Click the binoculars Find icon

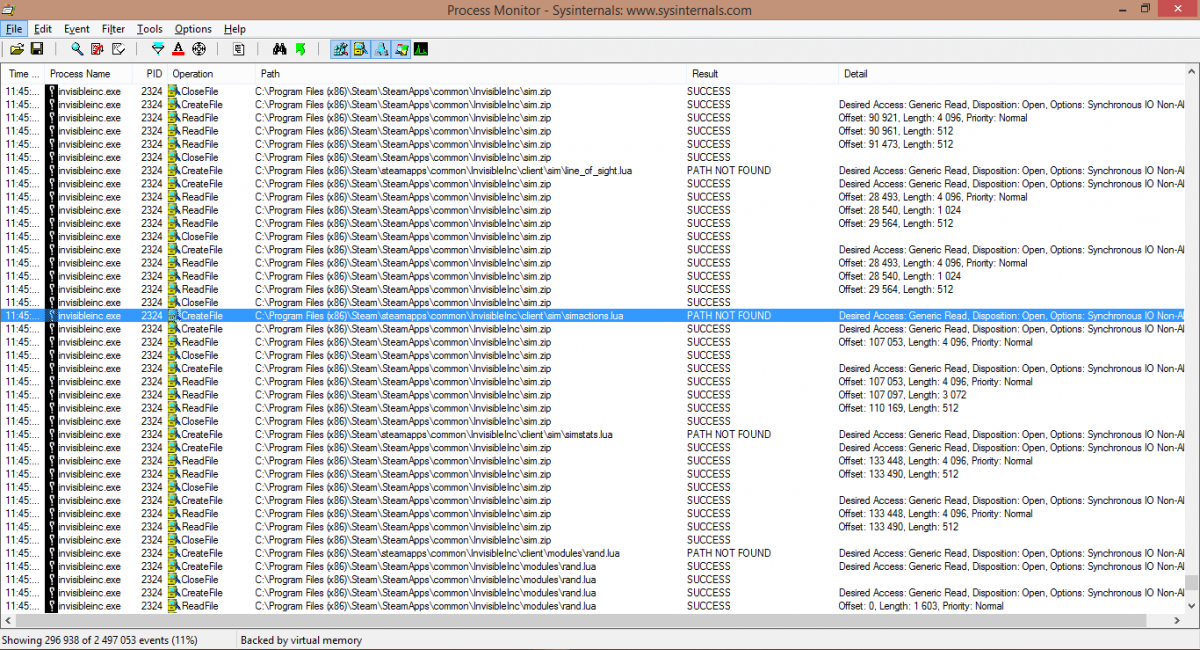[x=279, y=49]
